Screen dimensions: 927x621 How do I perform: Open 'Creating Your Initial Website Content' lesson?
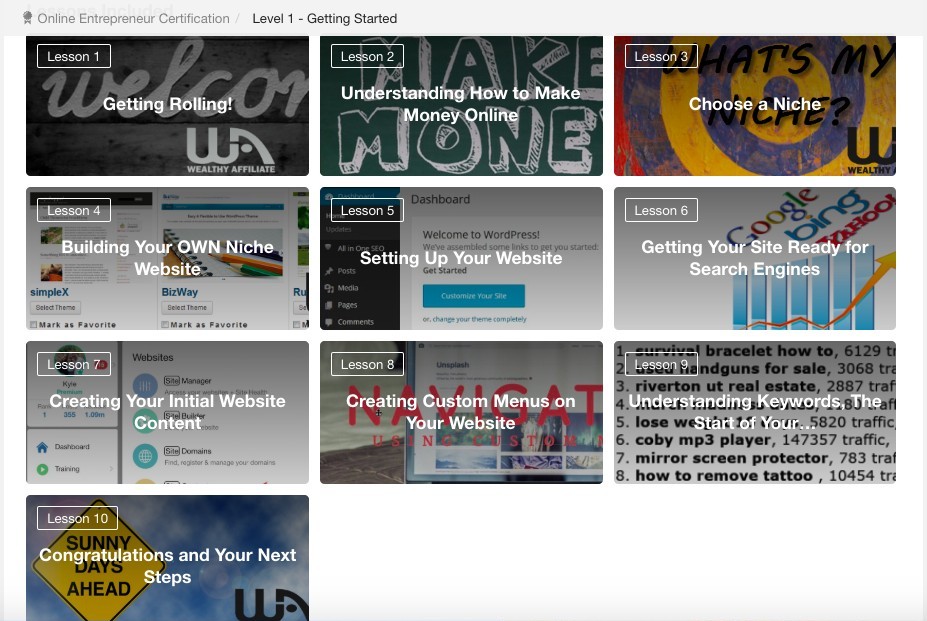167,412
